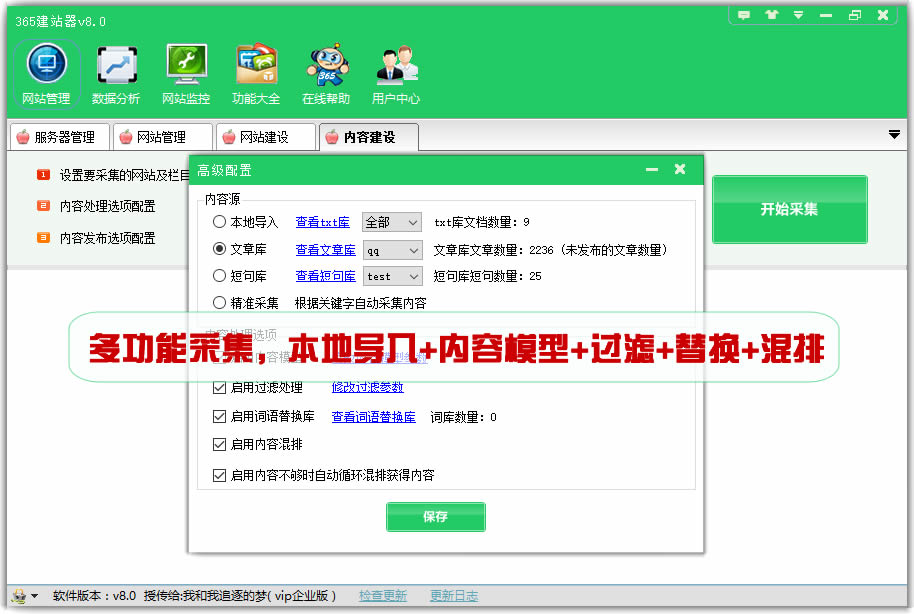Image resolution: width=914 pixels, height=614 pixels.
Task: Open the 数据分析 chart icon
Action: click(116, 66)
